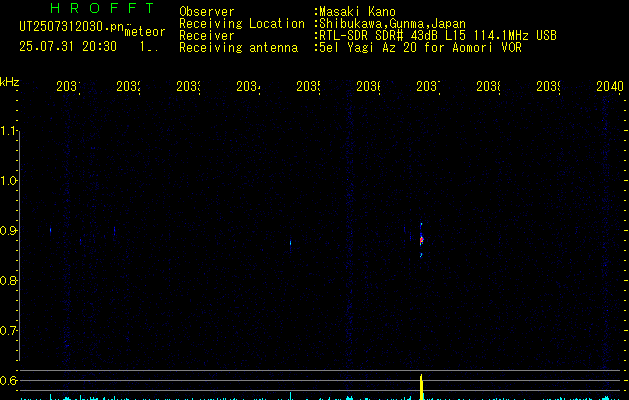This screenshot has height=400, width=629.
Task: Select the observer name Masaki Kano
Action: tap(357, 12)
